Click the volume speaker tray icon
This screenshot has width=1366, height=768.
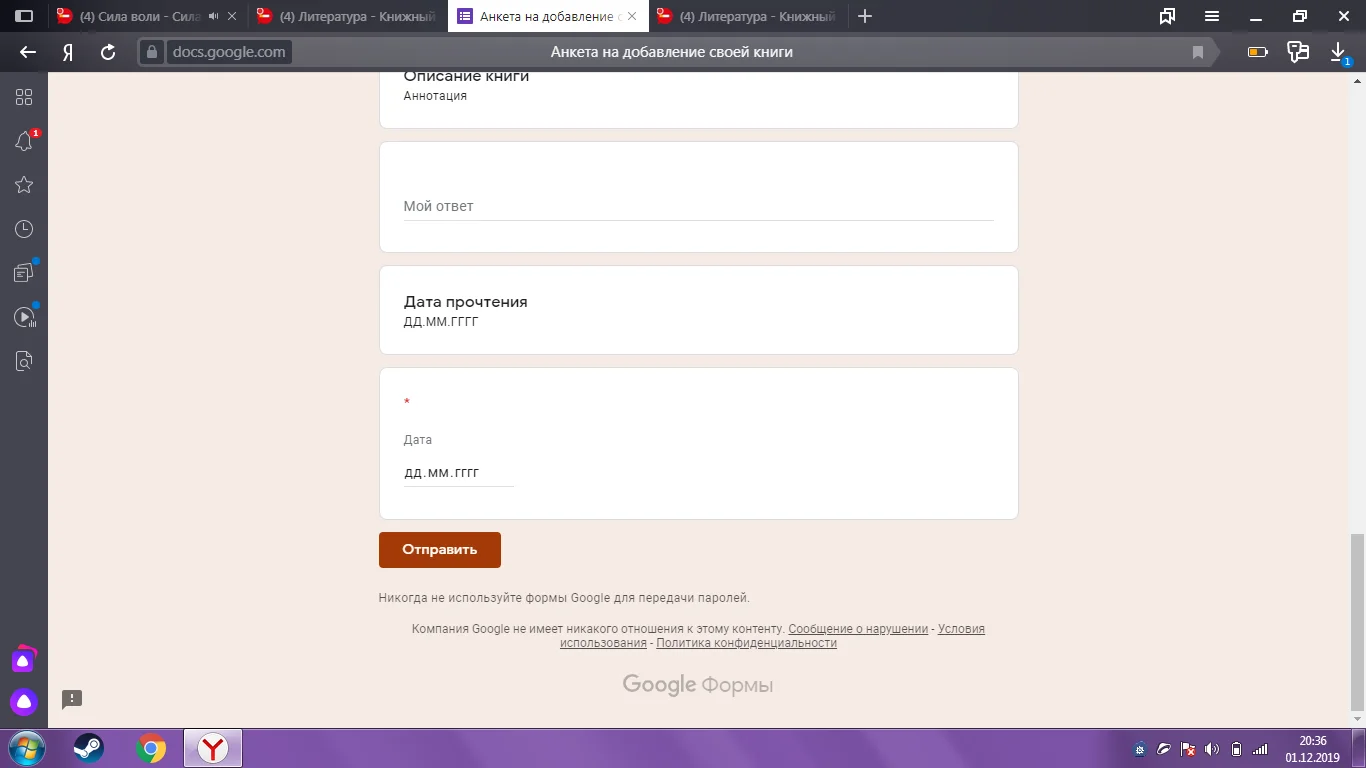1212,749
